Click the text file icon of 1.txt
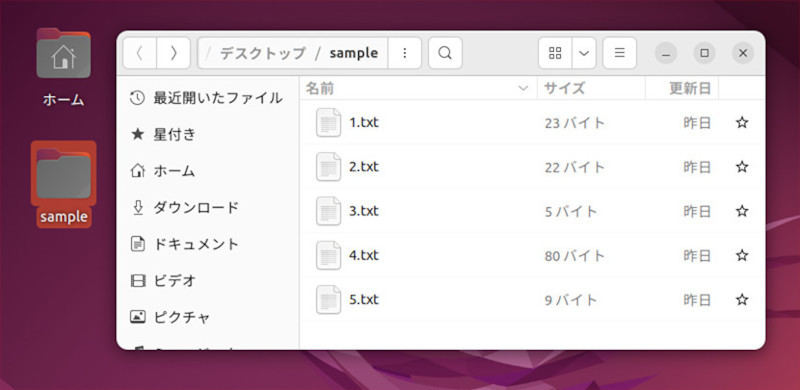The width and height of the screenshot is (800, 390). (x=329, y=123)
